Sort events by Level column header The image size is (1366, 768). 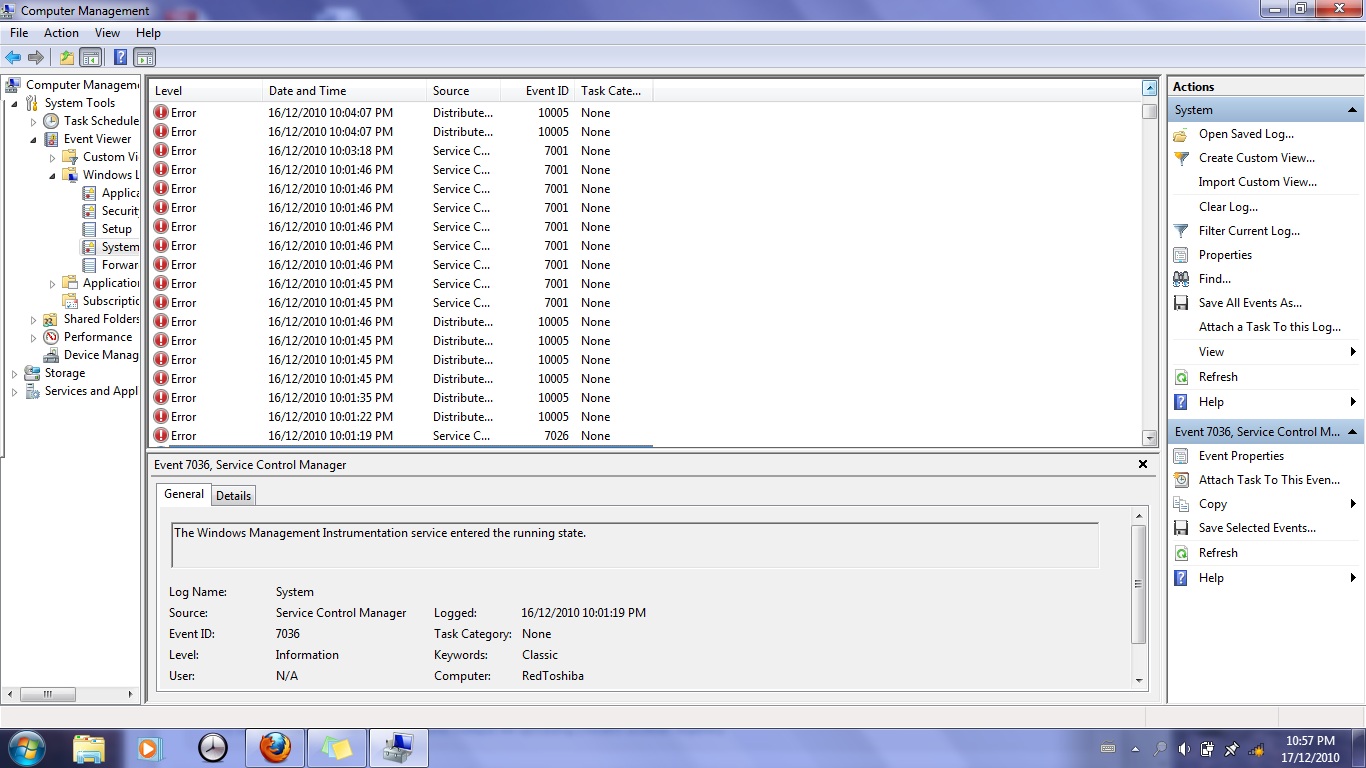[x=206, y=91]
